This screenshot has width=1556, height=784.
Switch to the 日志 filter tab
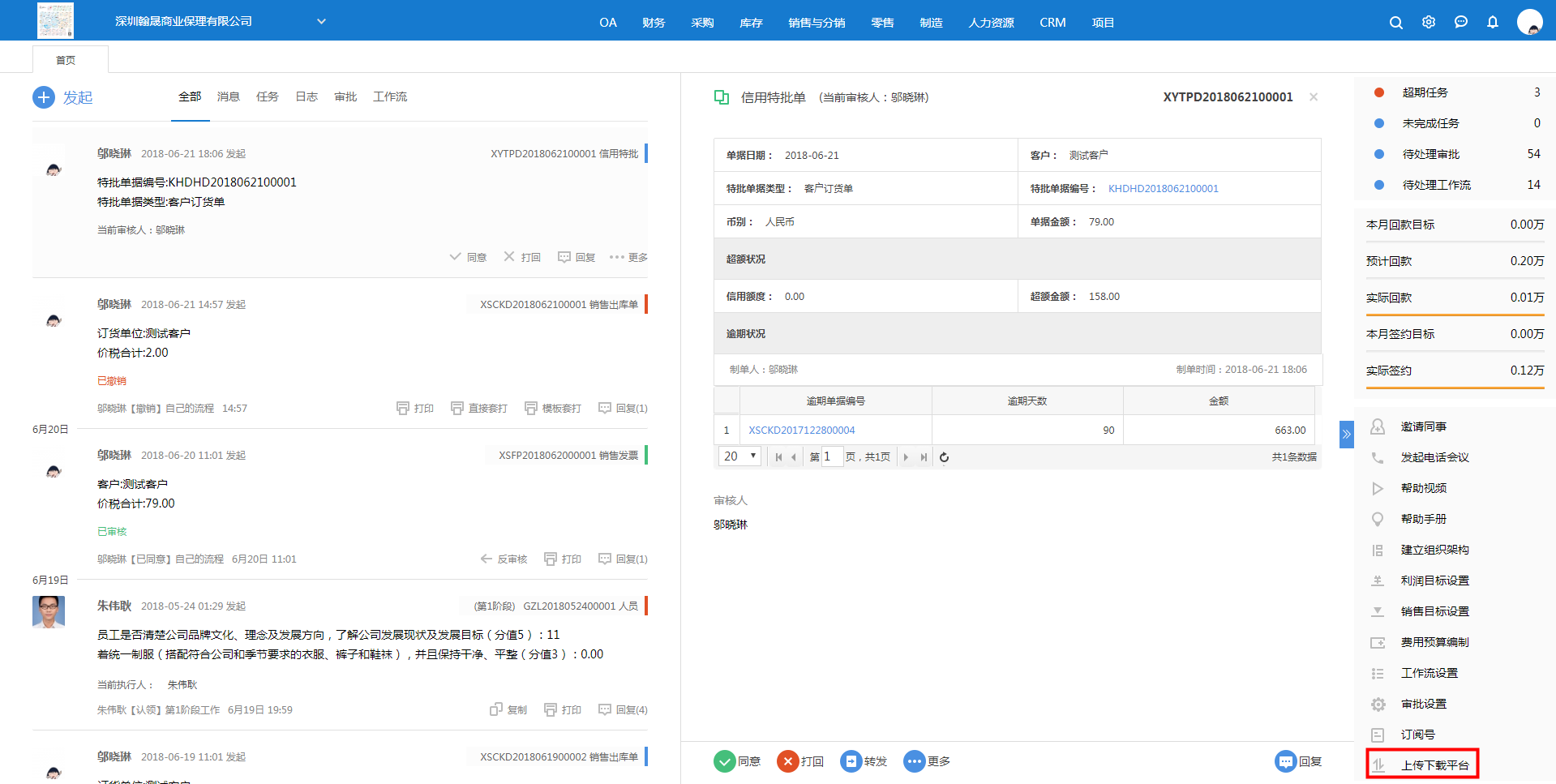[306, 96]
